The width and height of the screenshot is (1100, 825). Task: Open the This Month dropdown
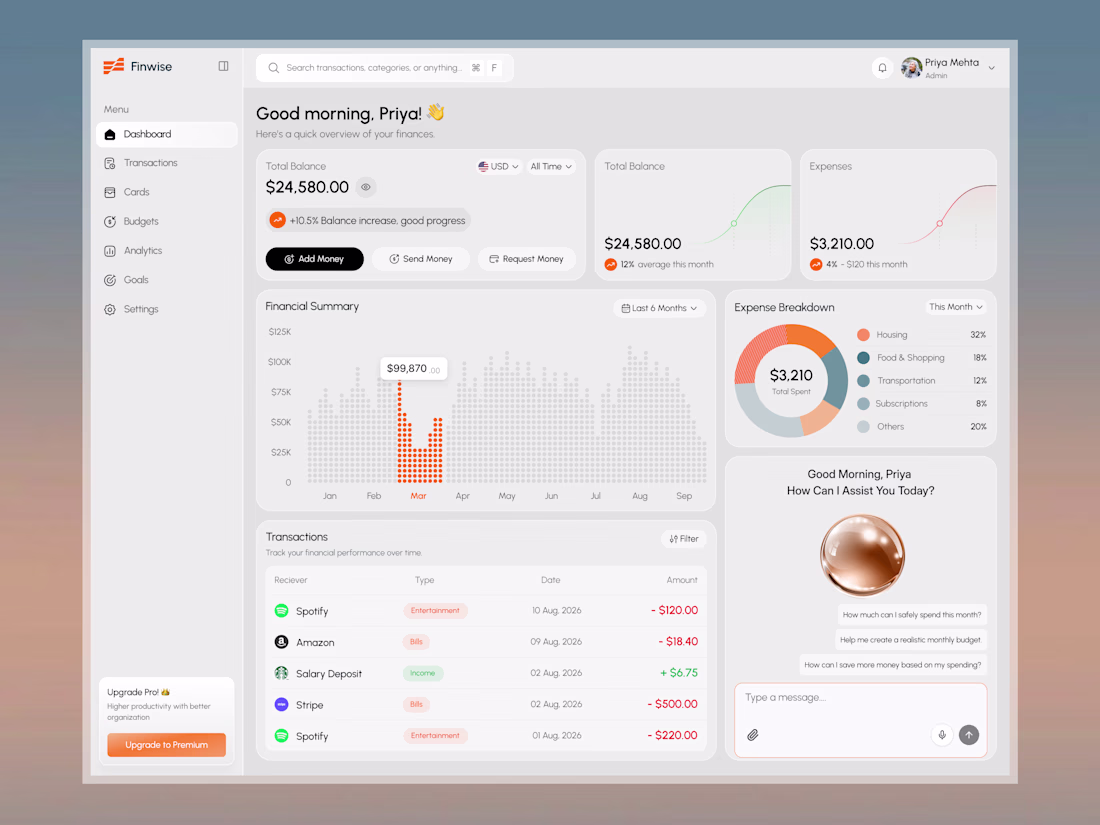pyautogui.click(x=955, y=307)
